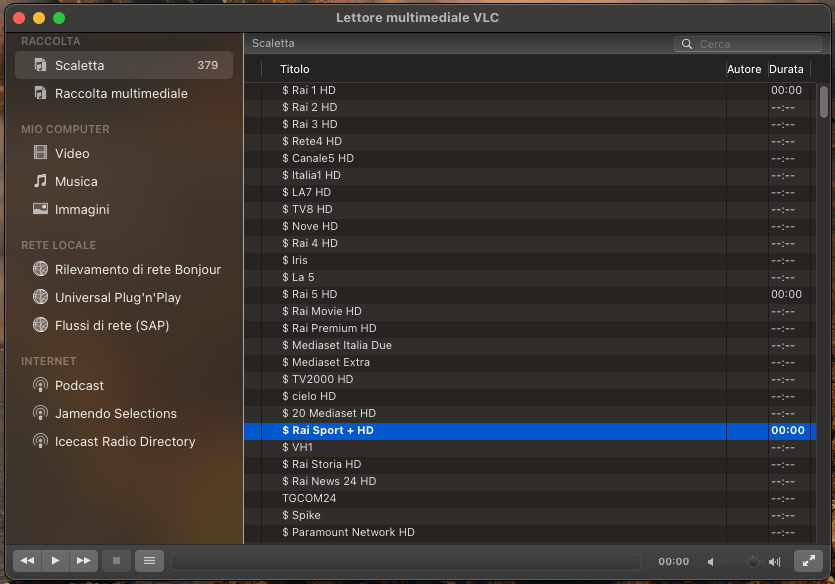Screen dimensions: 835x584
Task: Select the '$ Rai Movie HD' row
Action: 530,311
